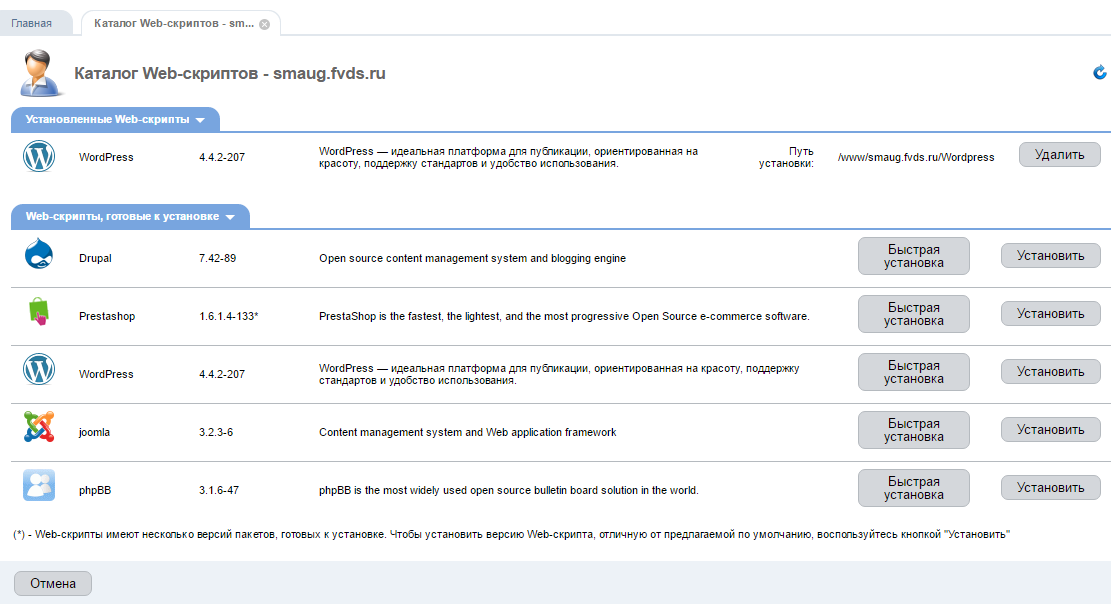Click the install path /www/smaug.fvds.ru/Wordpress
Screen dimensions: 1111x604
[916, 157]
